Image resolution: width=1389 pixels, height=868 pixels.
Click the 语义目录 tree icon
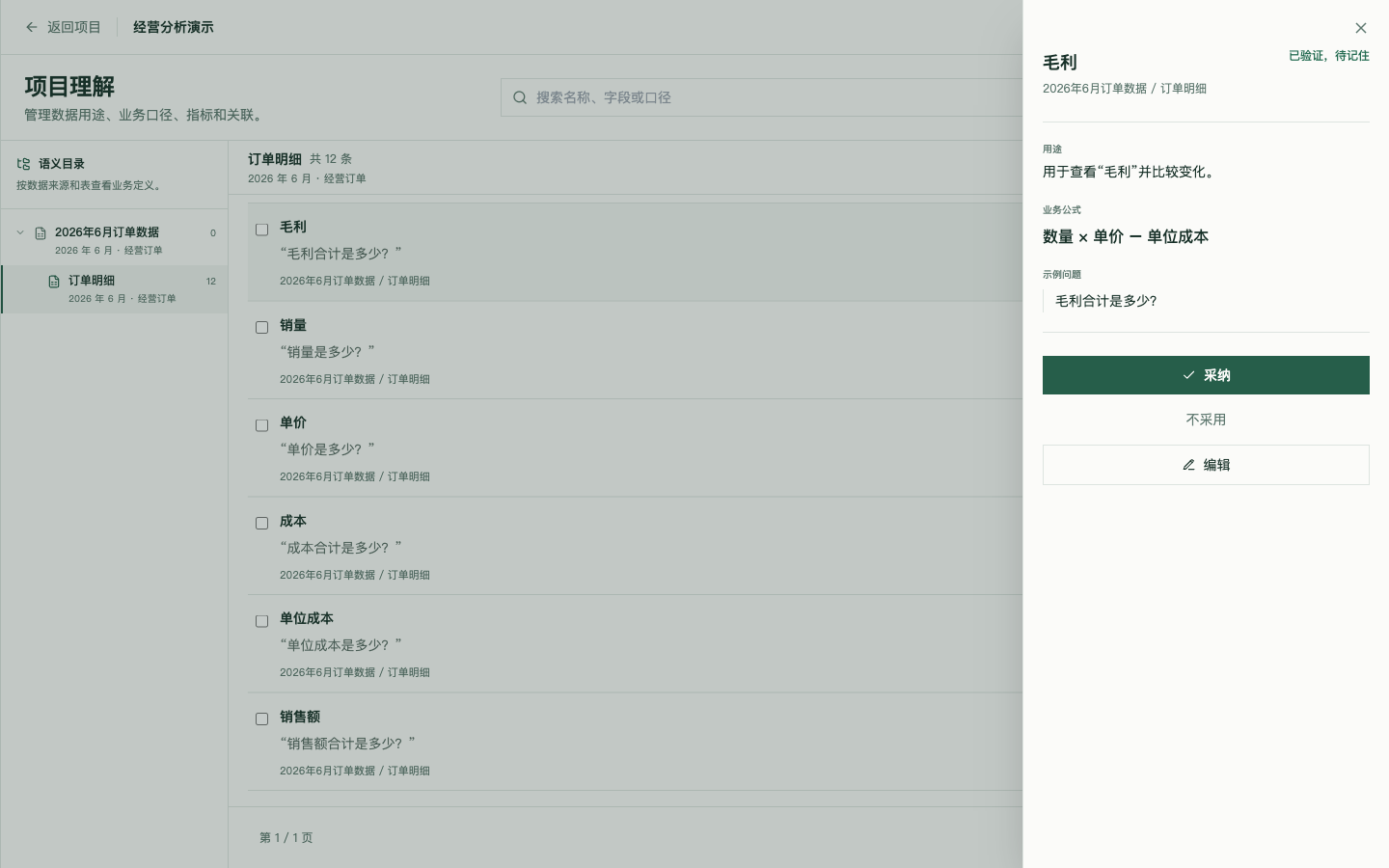[24, 164]
